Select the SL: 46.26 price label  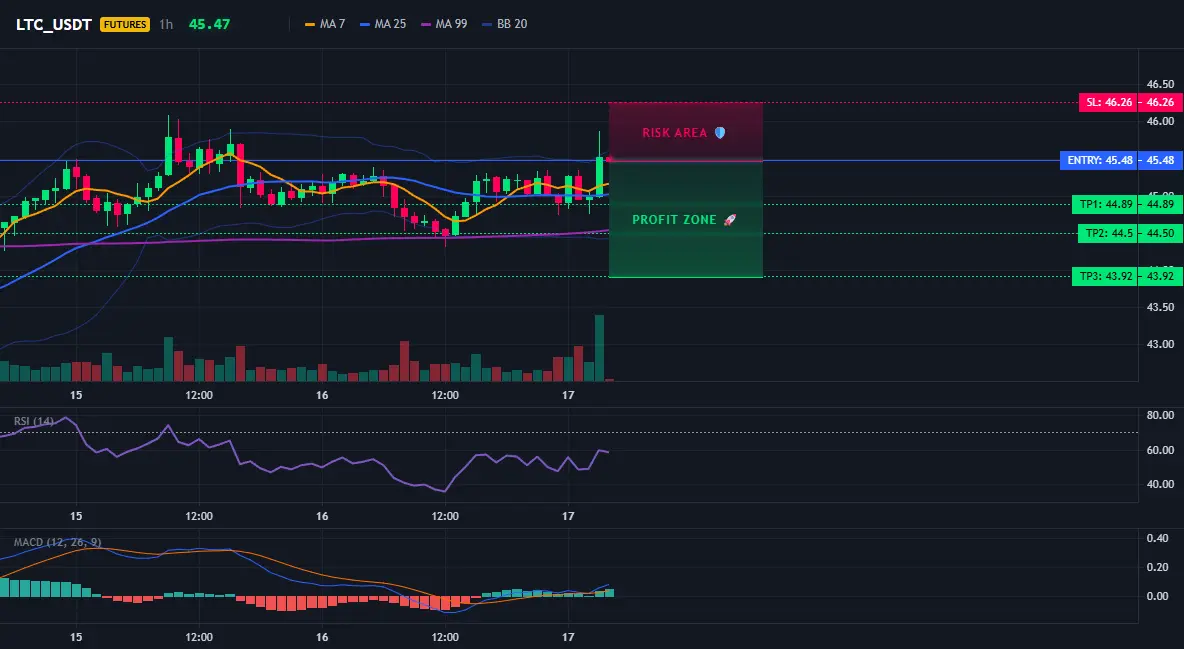1107,102
